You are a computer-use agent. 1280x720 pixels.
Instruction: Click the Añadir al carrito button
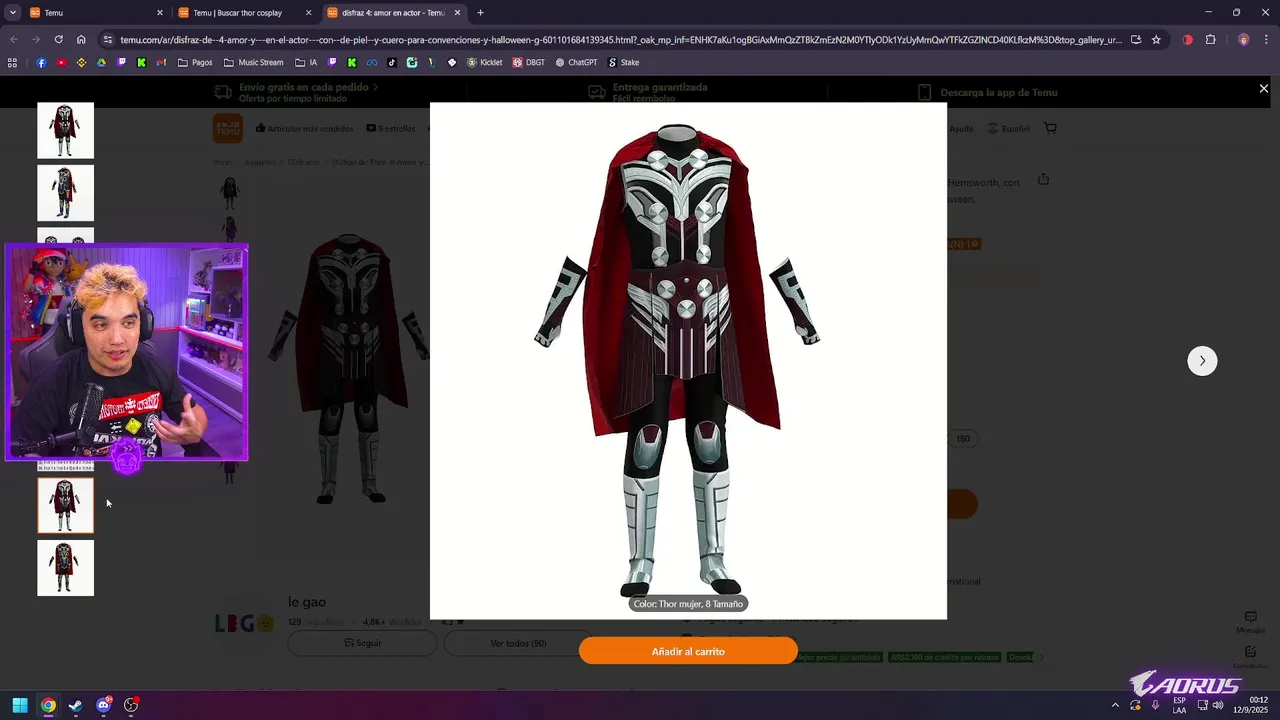688,651
